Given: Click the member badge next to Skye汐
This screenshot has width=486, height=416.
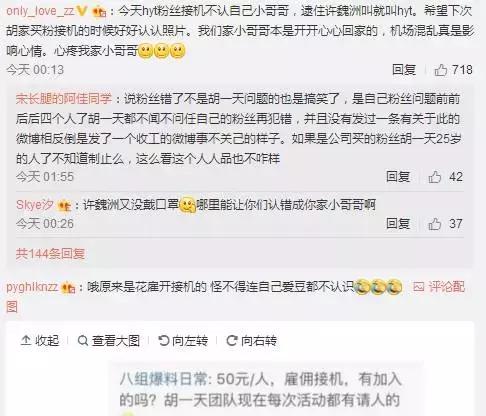Looking at the screenshot, I should click(x=64, y=206).
